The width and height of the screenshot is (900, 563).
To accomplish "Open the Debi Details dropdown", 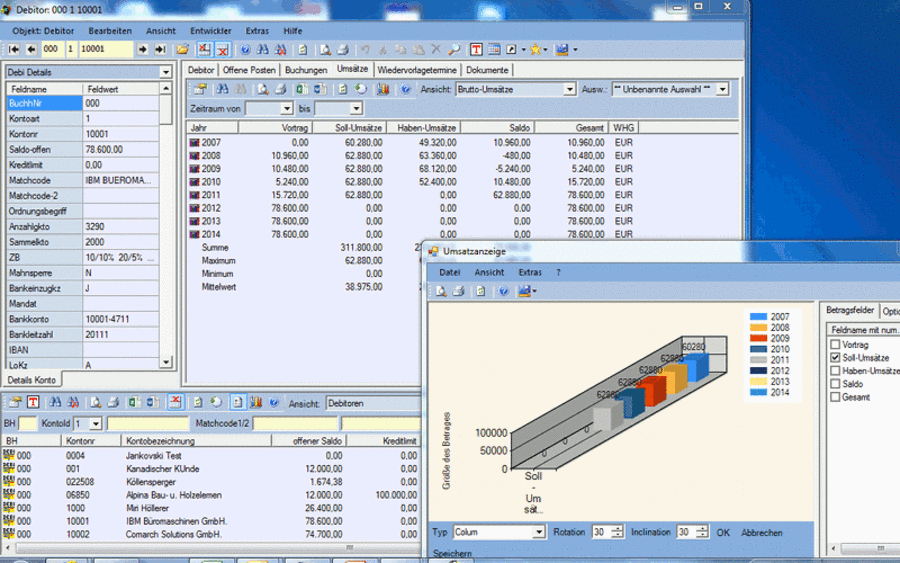I will click(x=165, y=72).
